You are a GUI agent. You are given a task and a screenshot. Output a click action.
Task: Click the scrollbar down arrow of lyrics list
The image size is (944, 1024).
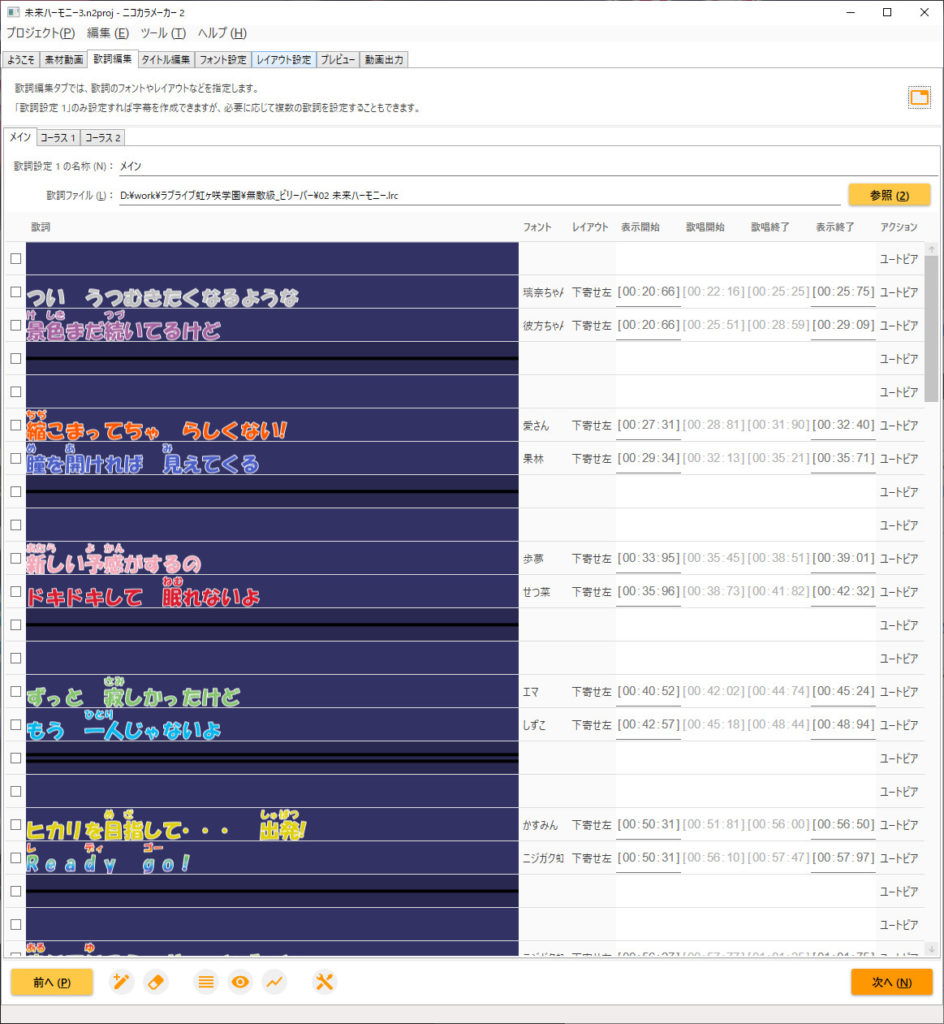coord(932,949)
